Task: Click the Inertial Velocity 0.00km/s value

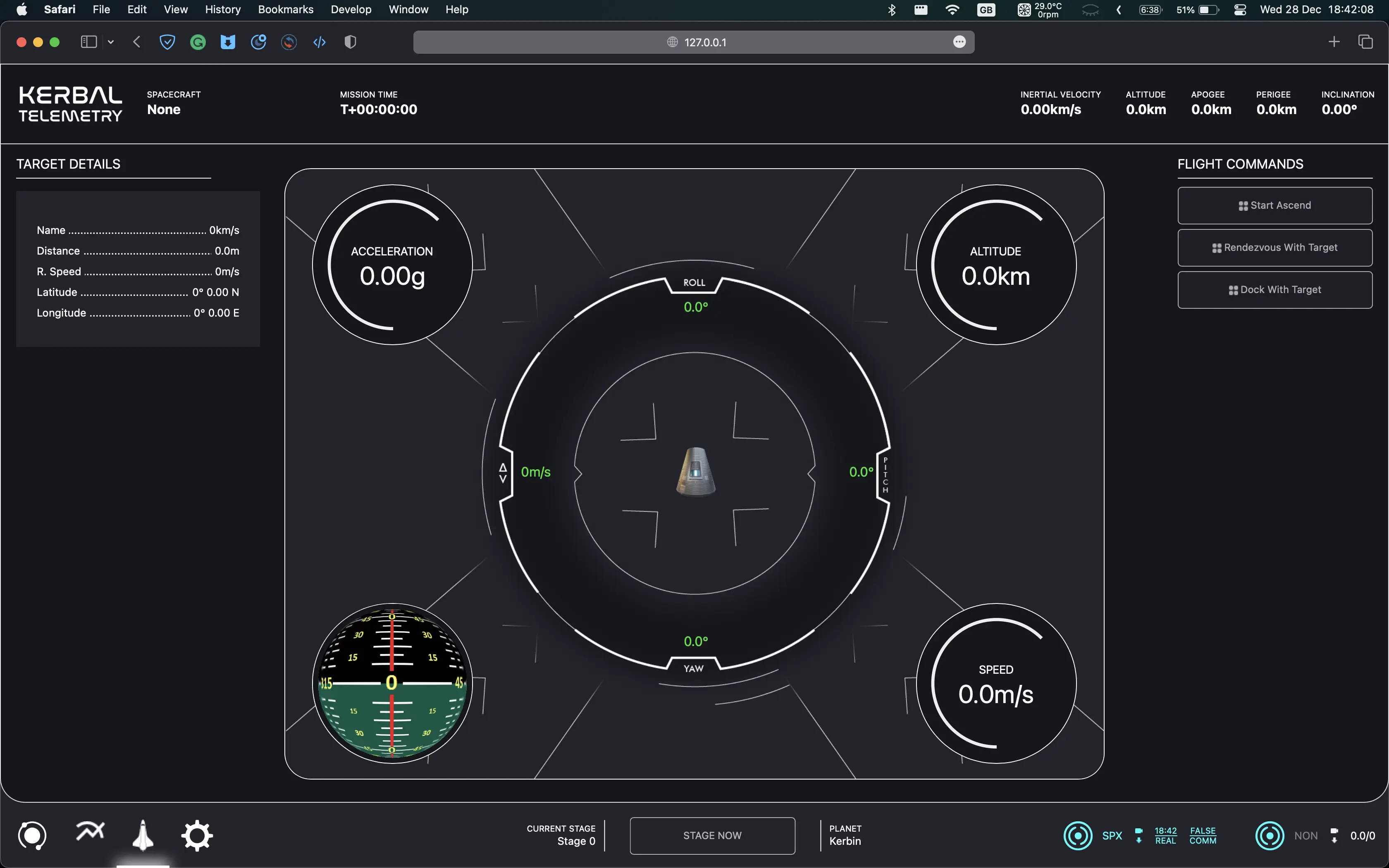Action: pos(1050,110)
